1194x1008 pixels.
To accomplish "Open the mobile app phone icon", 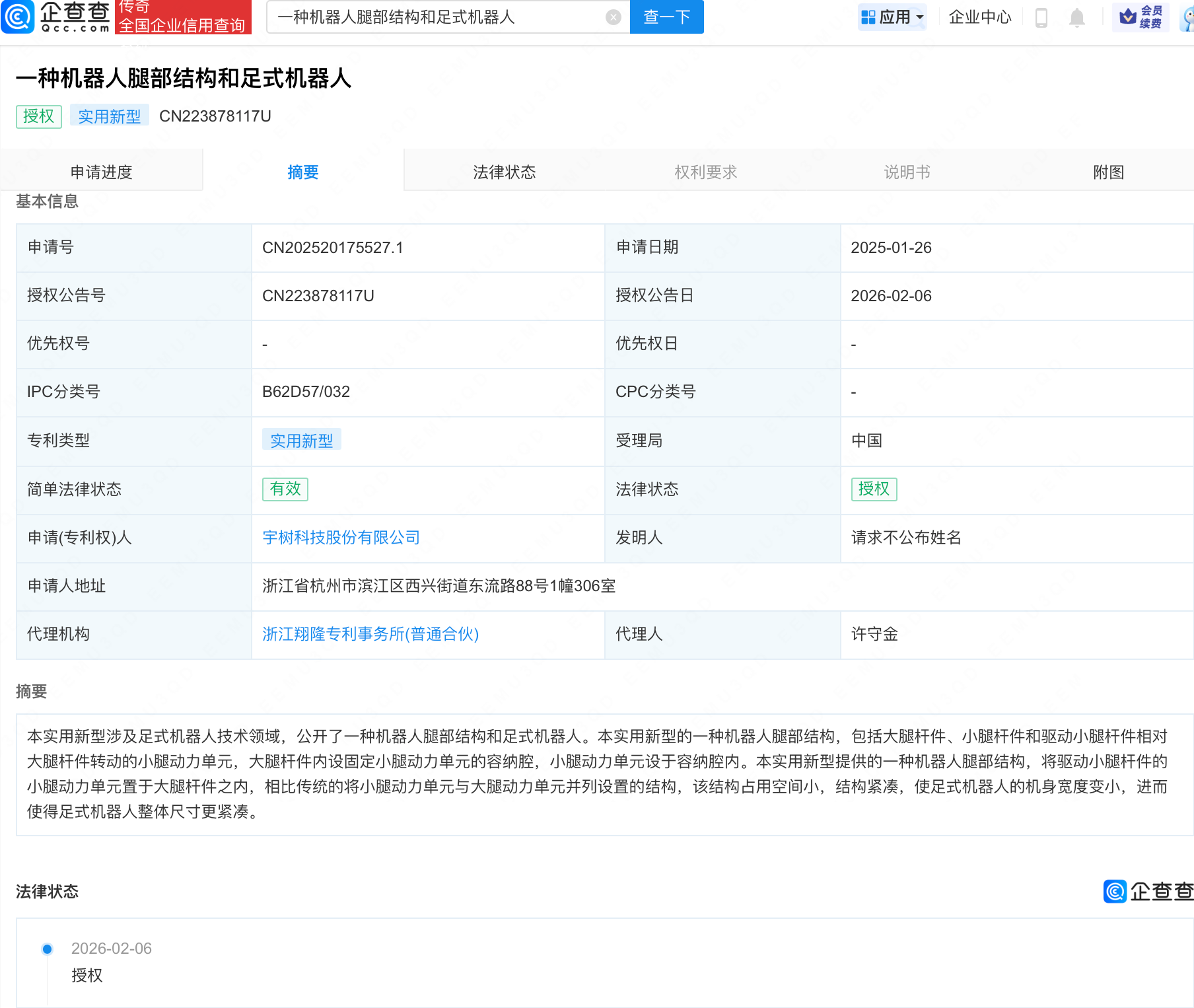I will pos(1041,17).
